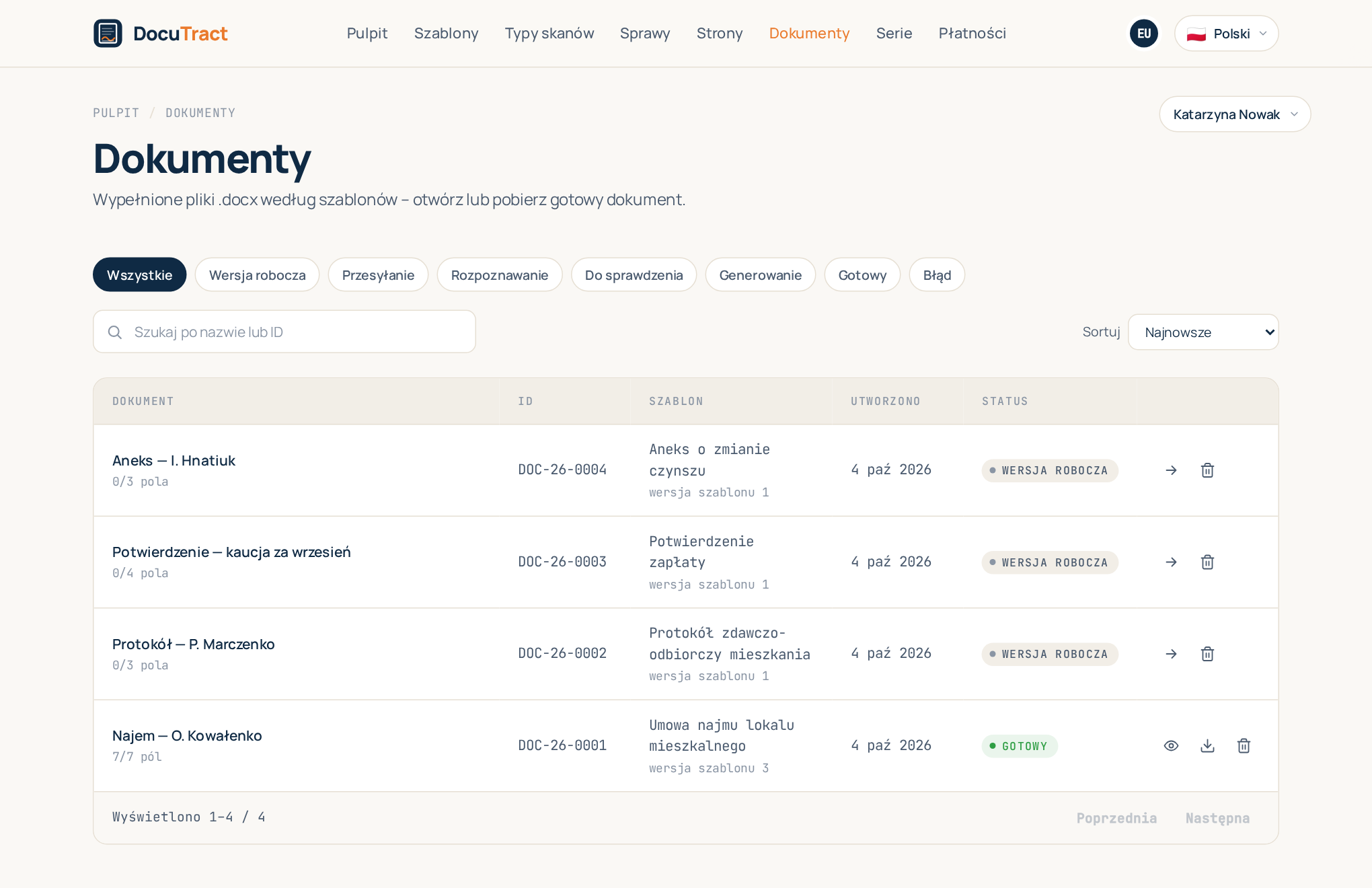Open Protokół — P. Marczenko with arrow
The width and height of the screenshot is (1372, 888).
(x=1171, y=654)
